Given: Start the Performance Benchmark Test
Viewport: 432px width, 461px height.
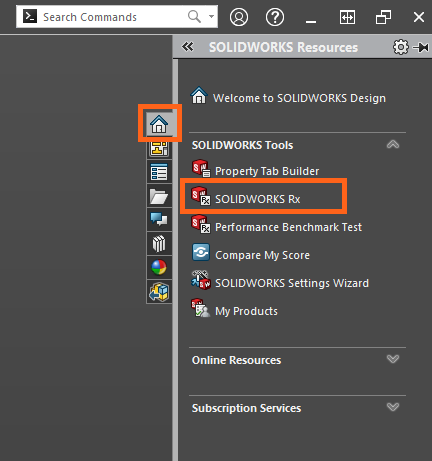Looking at the screenshot, I should click(x=288, y=227).
